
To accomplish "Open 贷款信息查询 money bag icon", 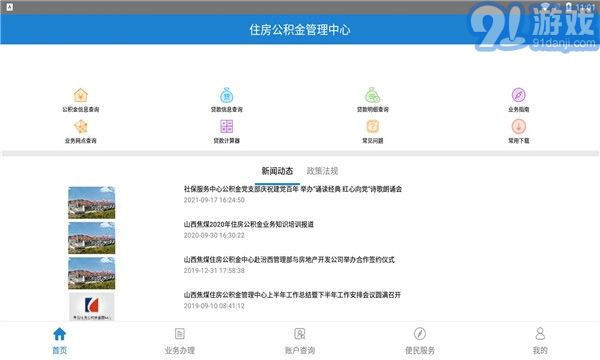I will click(227, 95).
